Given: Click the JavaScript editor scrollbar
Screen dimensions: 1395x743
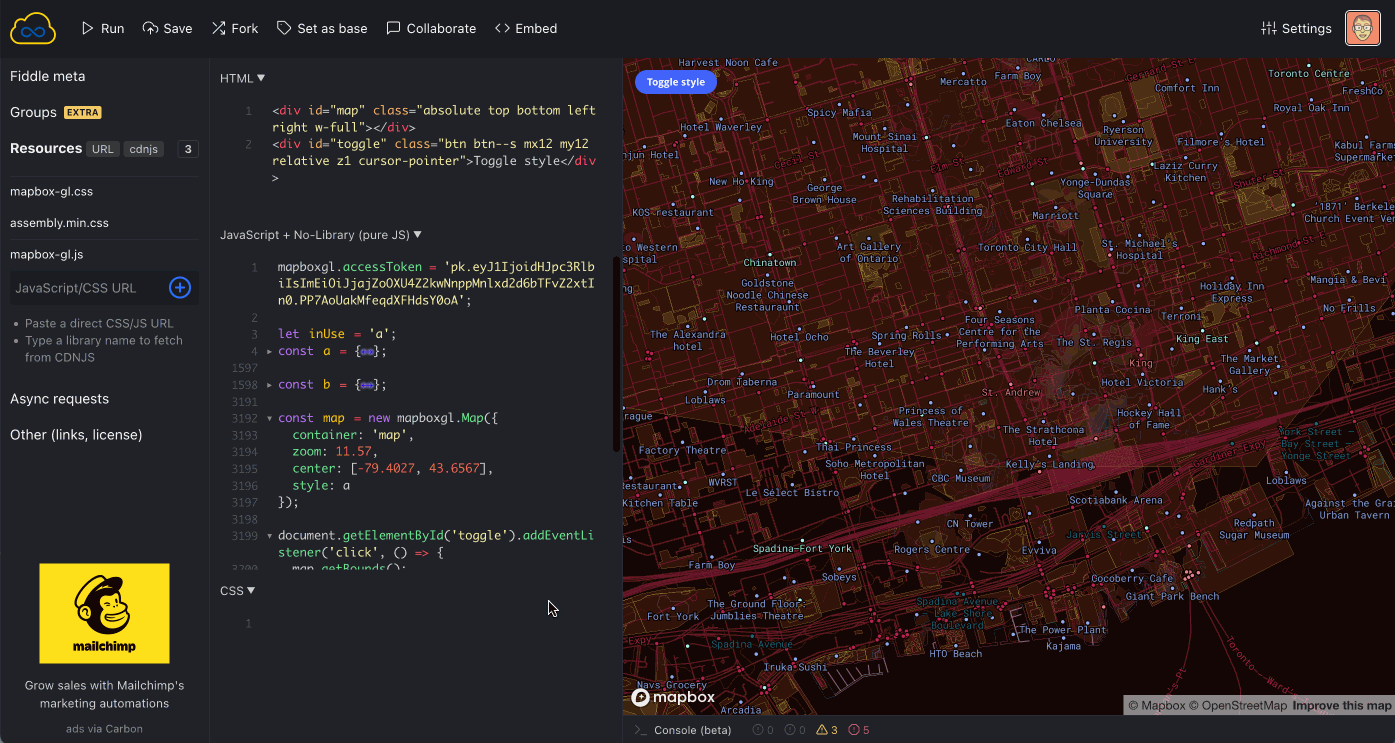Looking at the screenshot, I should tap(616, 353).
